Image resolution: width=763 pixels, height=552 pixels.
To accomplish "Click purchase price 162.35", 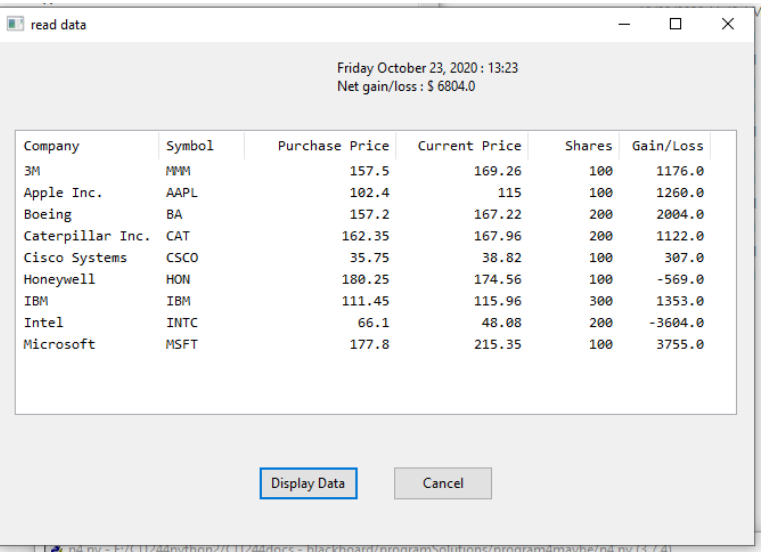I will click(365, 236).
